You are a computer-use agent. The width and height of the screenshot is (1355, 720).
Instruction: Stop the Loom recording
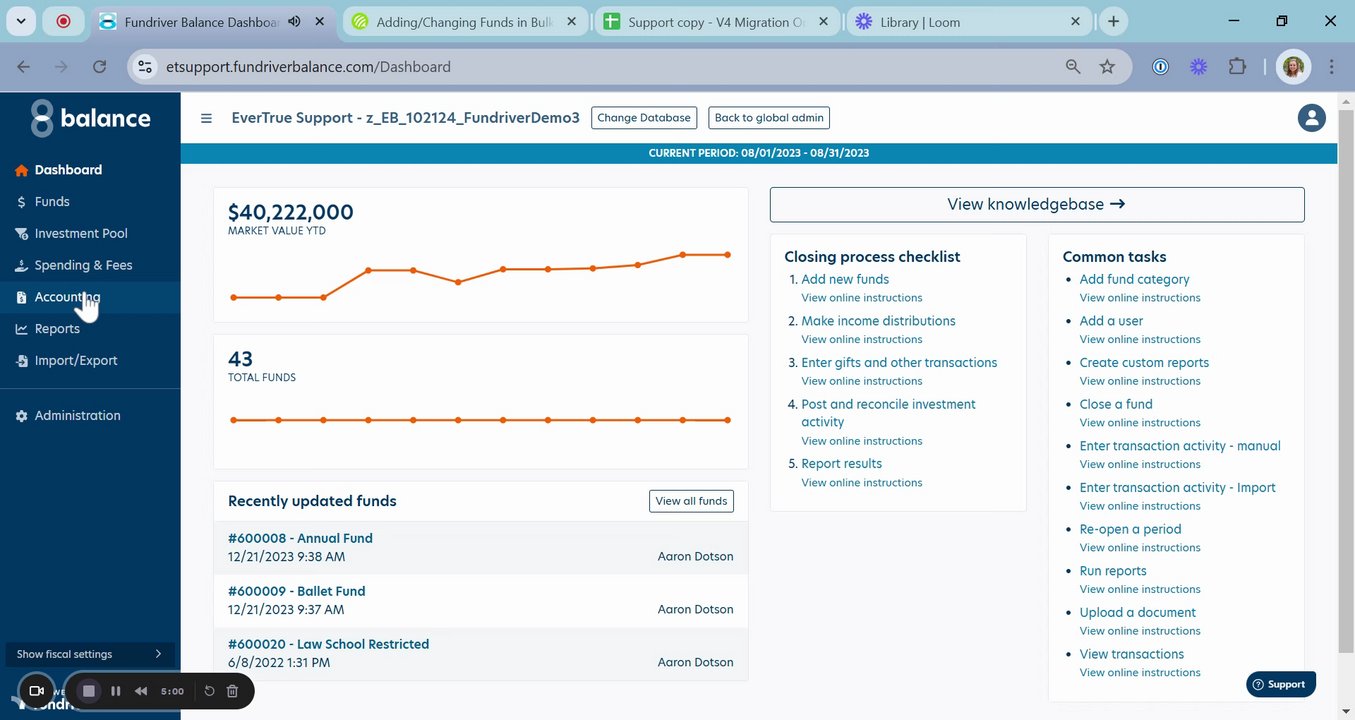89,691
